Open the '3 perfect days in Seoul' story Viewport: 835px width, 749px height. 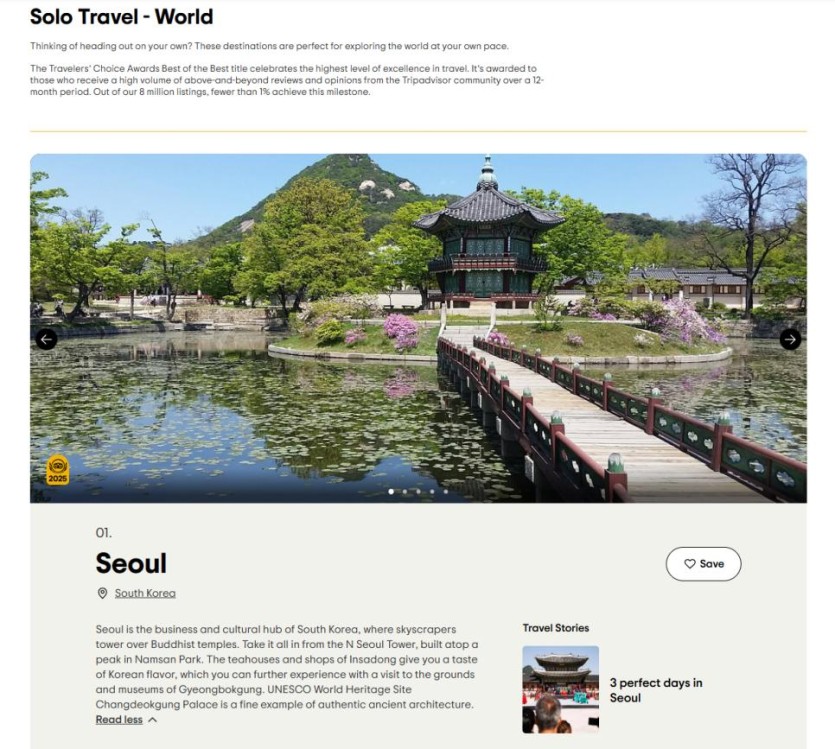click(x=655, y=690)
